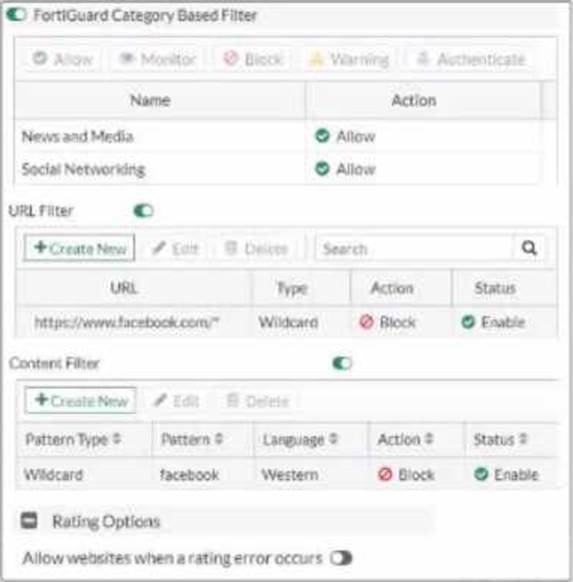Click the green Allow icon for News and Media
This screenshot has height=582, width=573.
322,136
